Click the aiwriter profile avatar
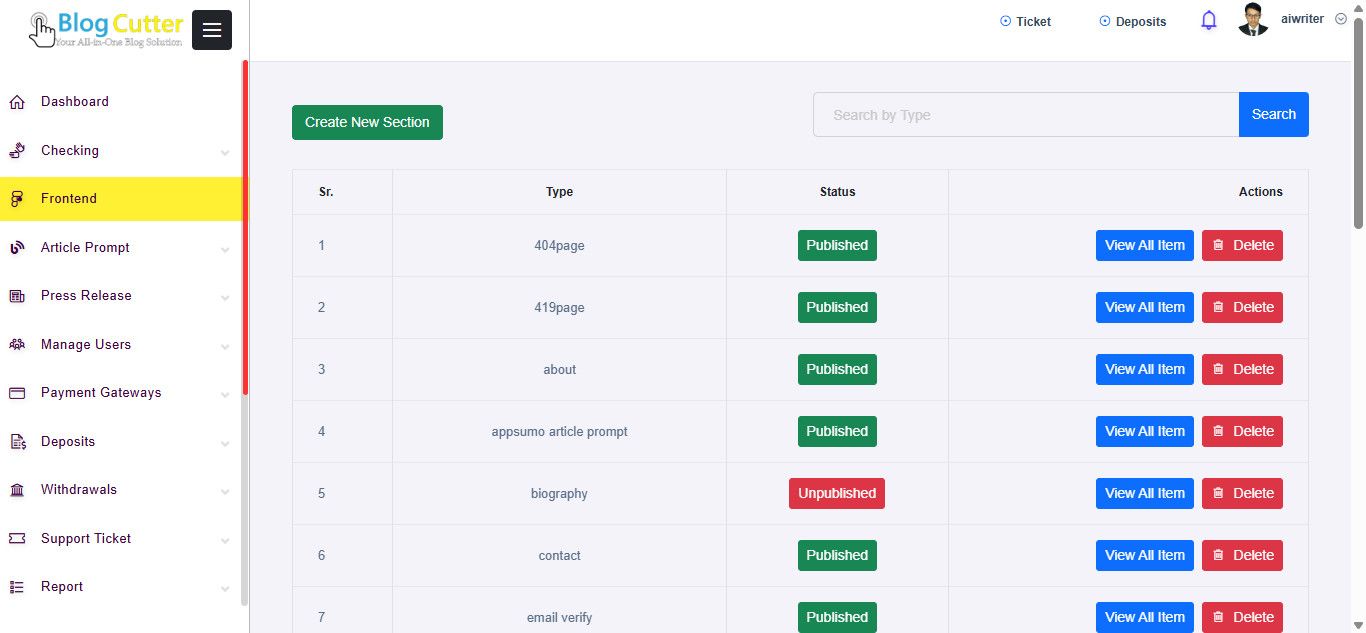Image resolution: width=1366 pixels, height=633 pixels. (x=1253, y=20)
